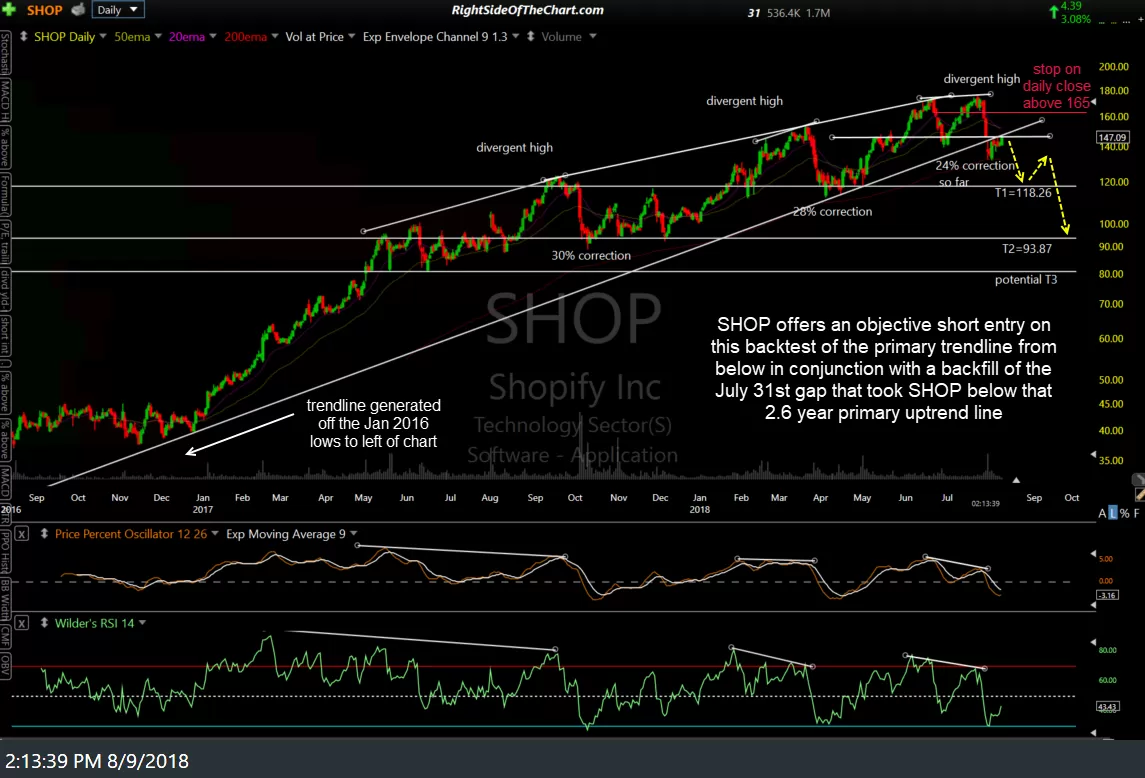Open the 50ema indicator dropdown

[158, 36]
